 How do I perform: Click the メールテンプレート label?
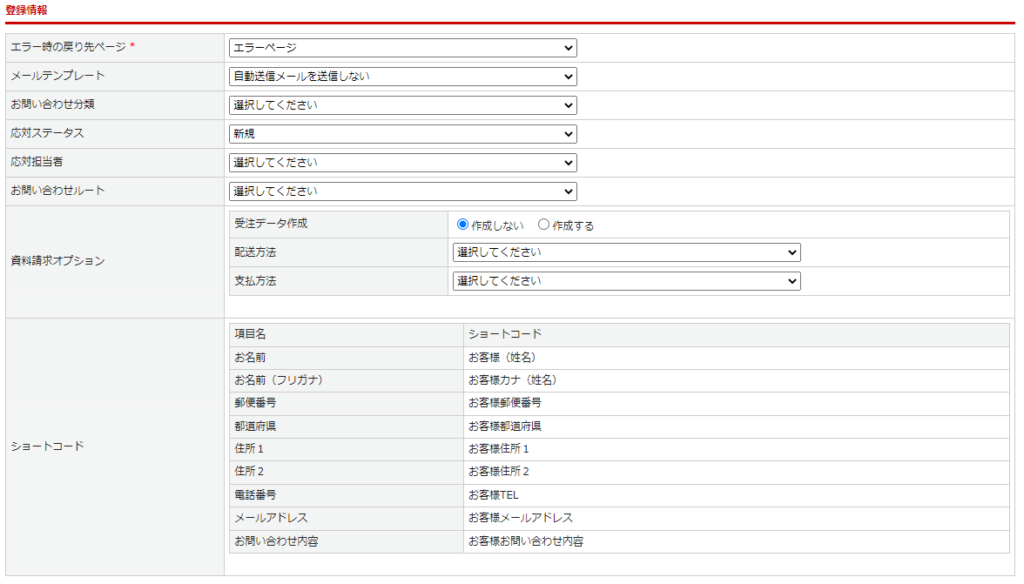click(57, 76)
